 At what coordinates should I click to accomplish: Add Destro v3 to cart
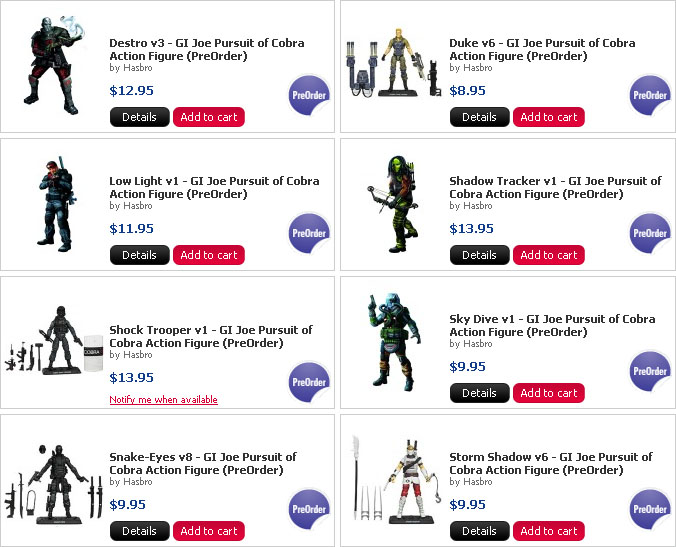209,117
